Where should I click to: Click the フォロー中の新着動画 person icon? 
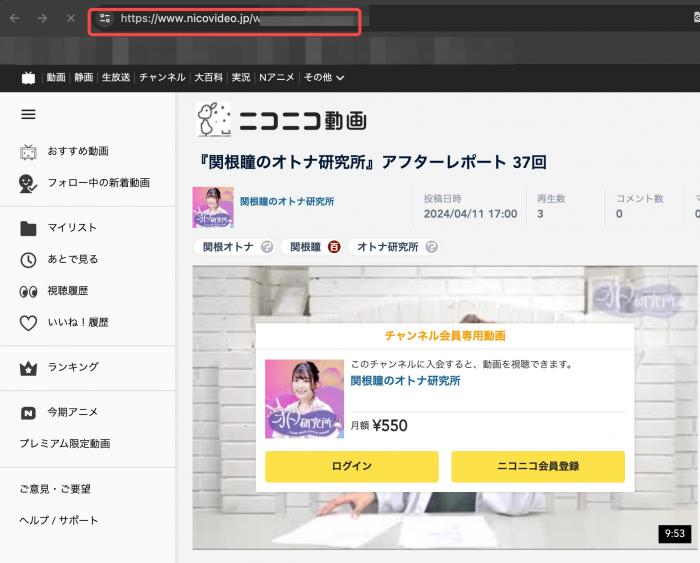point(28,183)
